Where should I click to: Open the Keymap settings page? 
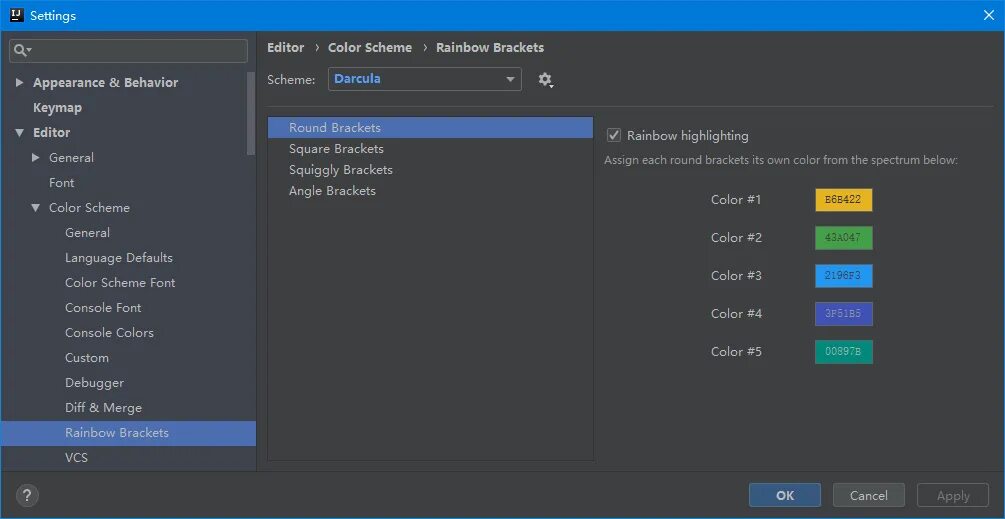pos(57,108)
